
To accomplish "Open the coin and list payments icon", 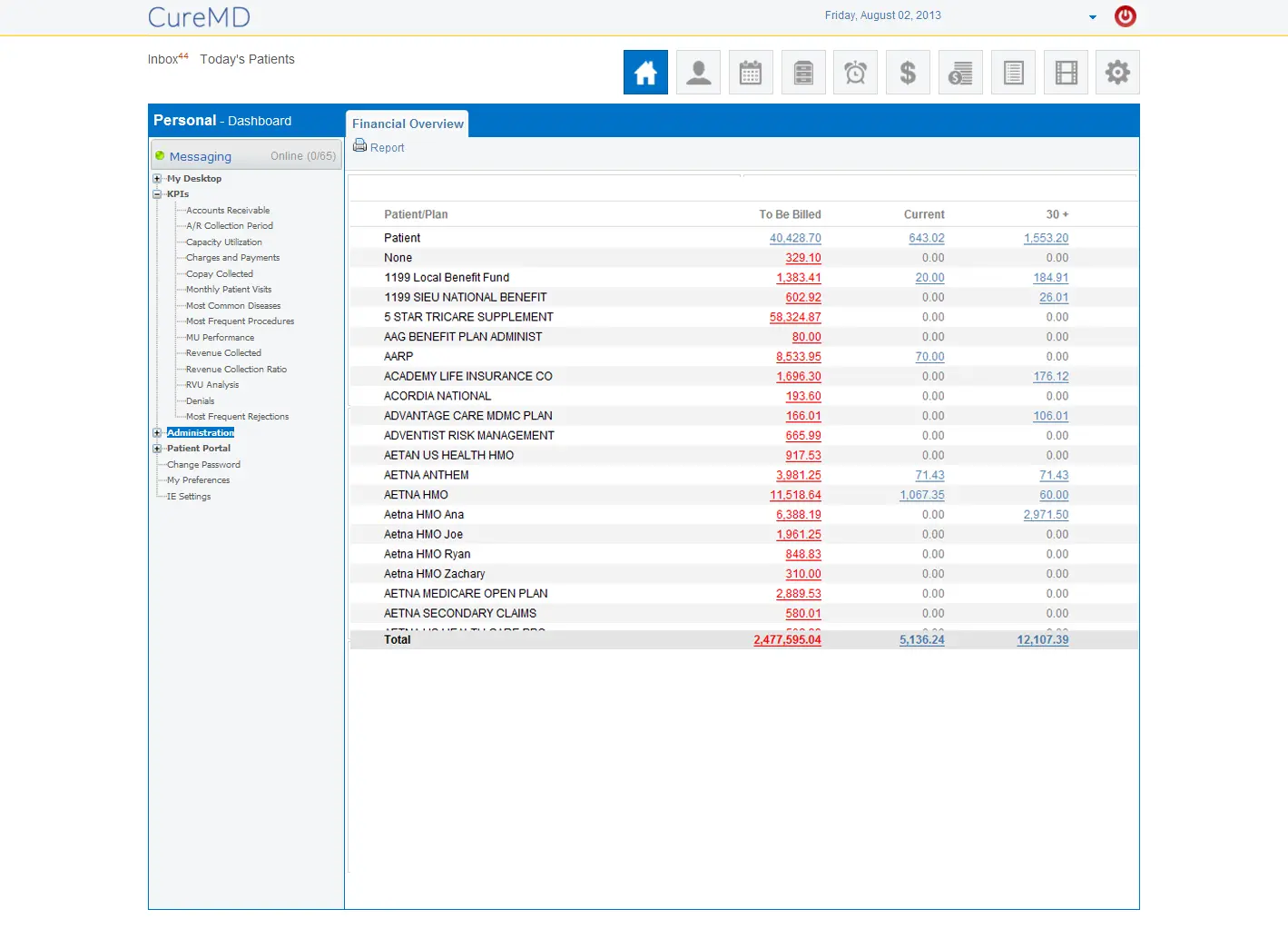I will pos(960,73).
